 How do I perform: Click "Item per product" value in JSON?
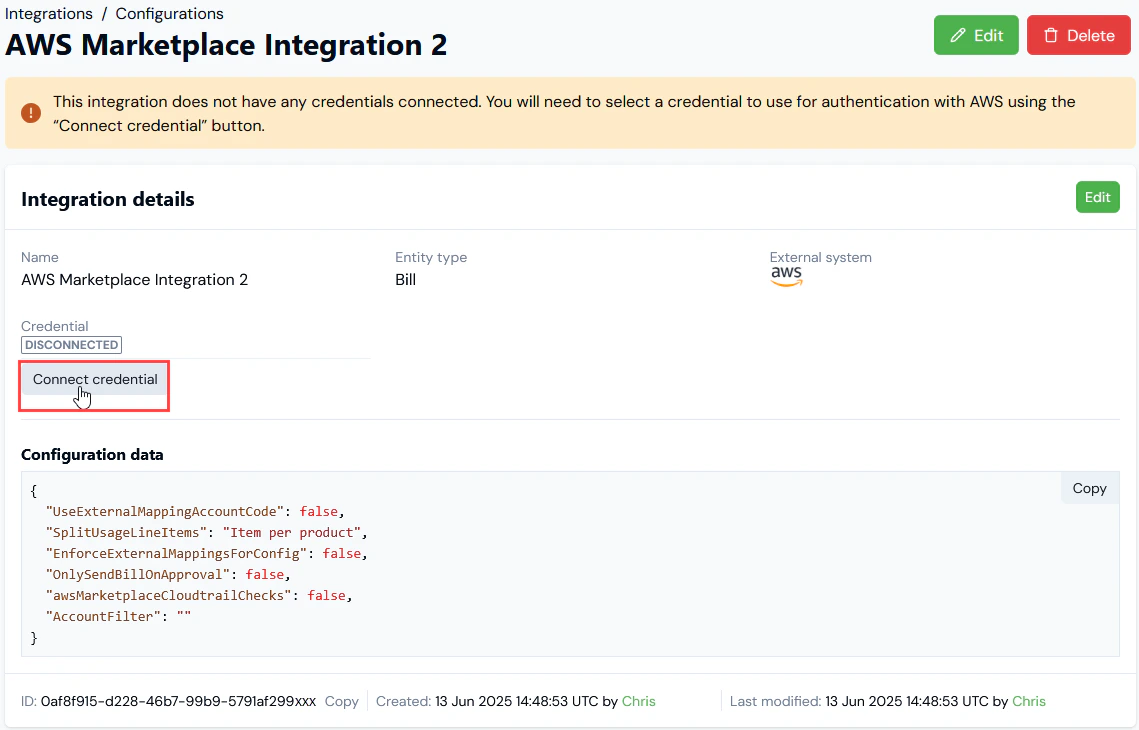[x=292, y=532]
